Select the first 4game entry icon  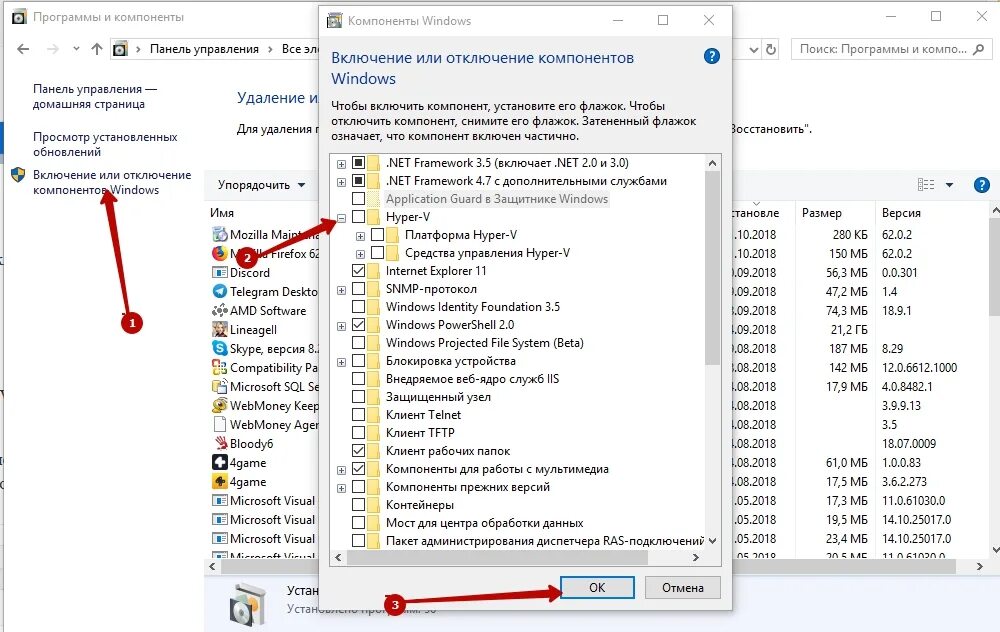[219, 462]
